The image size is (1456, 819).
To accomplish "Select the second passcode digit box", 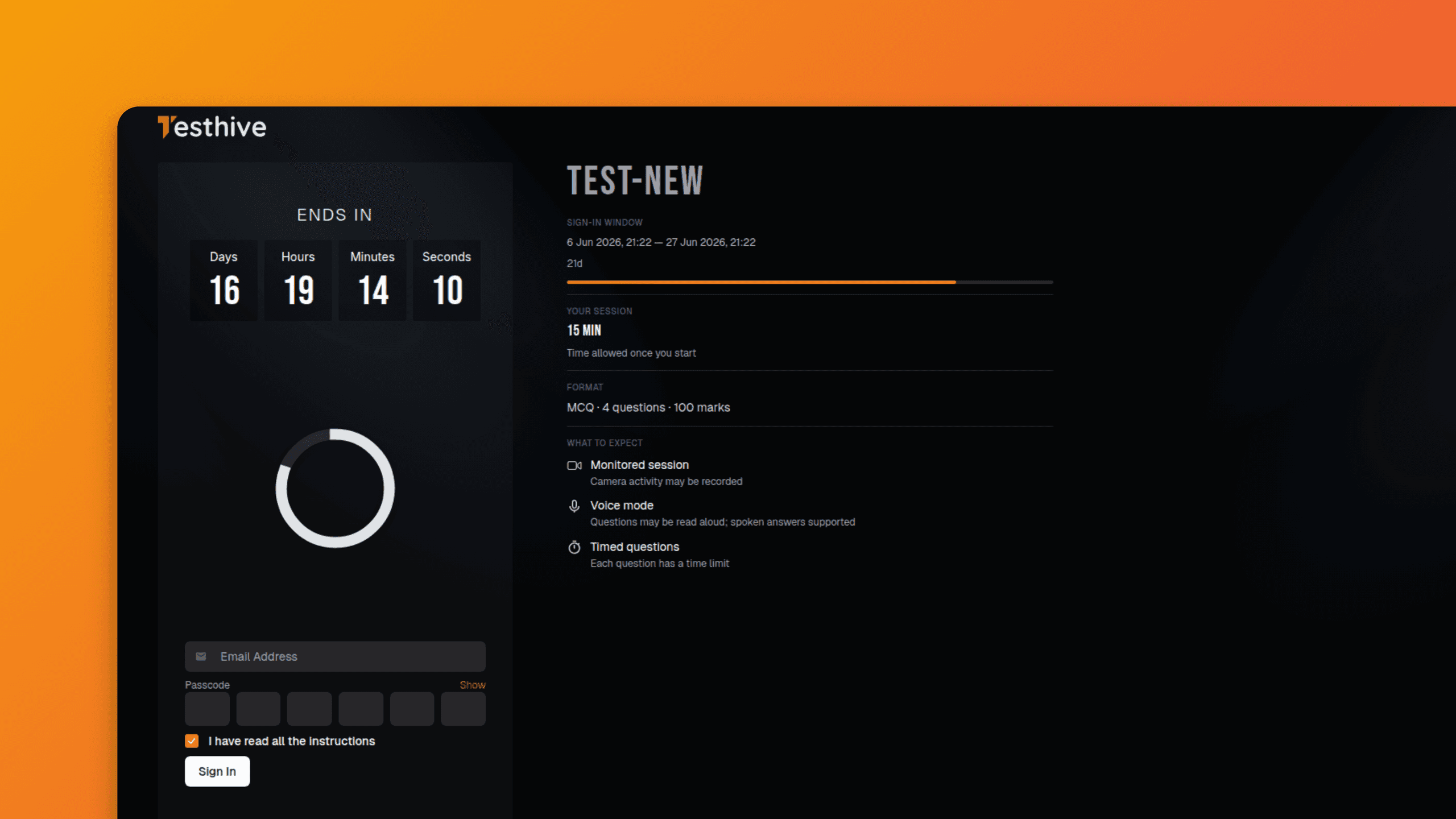I will [258, 709].
